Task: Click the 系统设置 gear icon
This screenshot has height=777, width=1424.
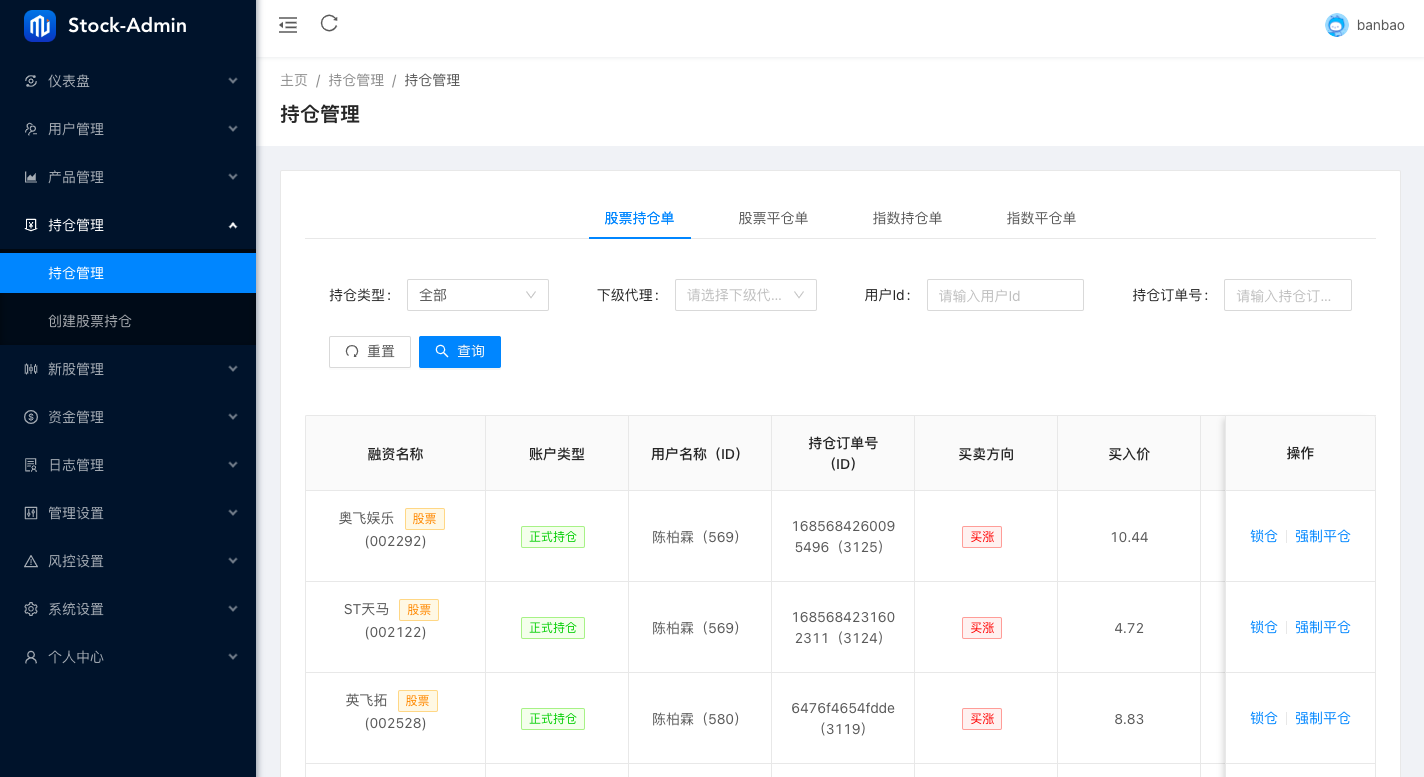Action: pos(31,609)
